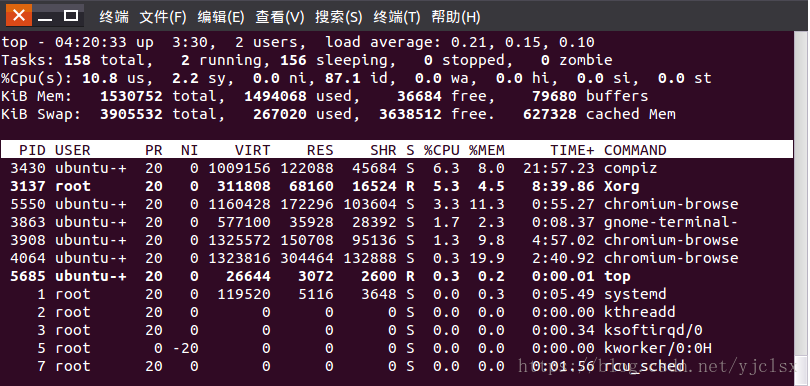Open the 帮助(H) menu
Viewport: 810px width, 386px height.
coord(456,17)
